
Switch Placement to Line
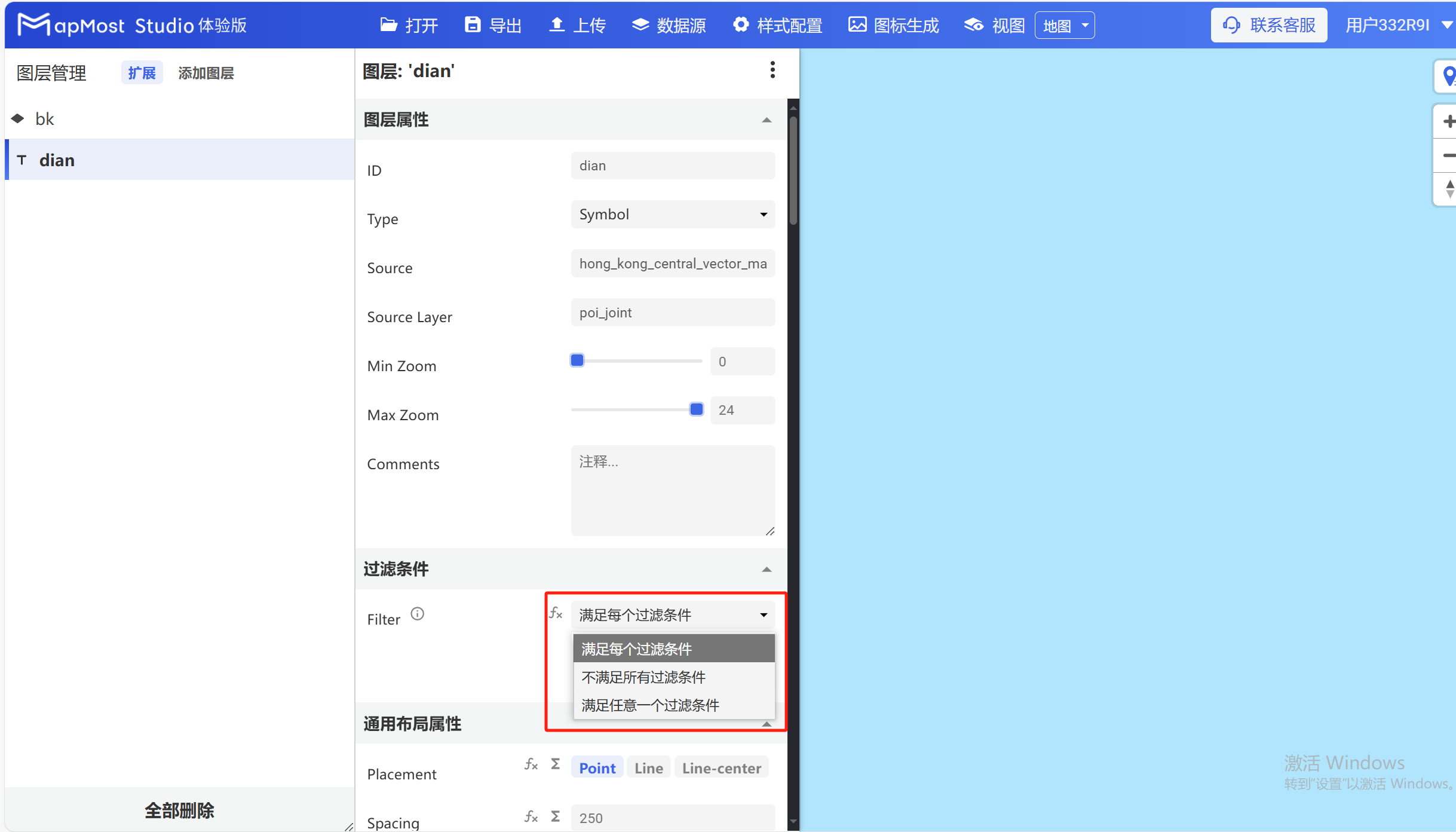click(x=648, y=767)
